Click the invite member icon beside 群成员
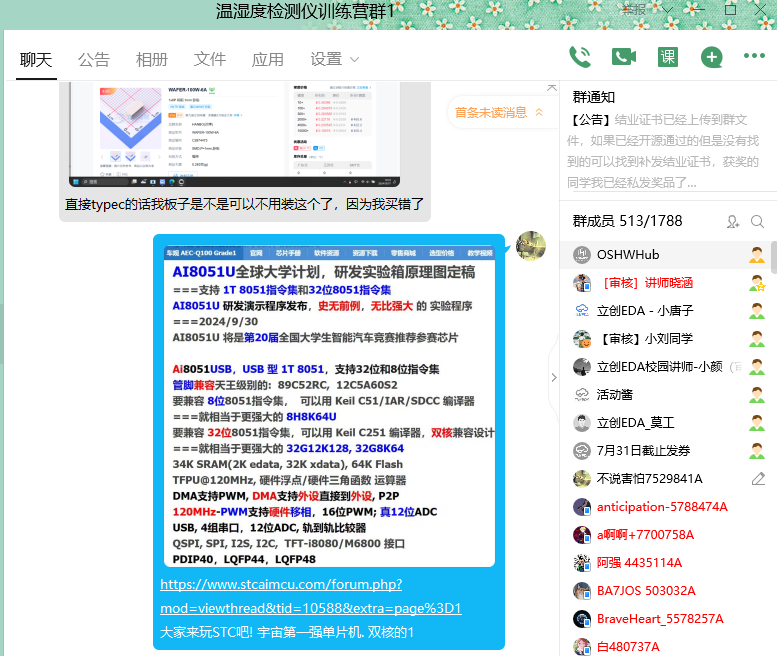The height and width of the screenshot is (656, 777). (733, 221)
